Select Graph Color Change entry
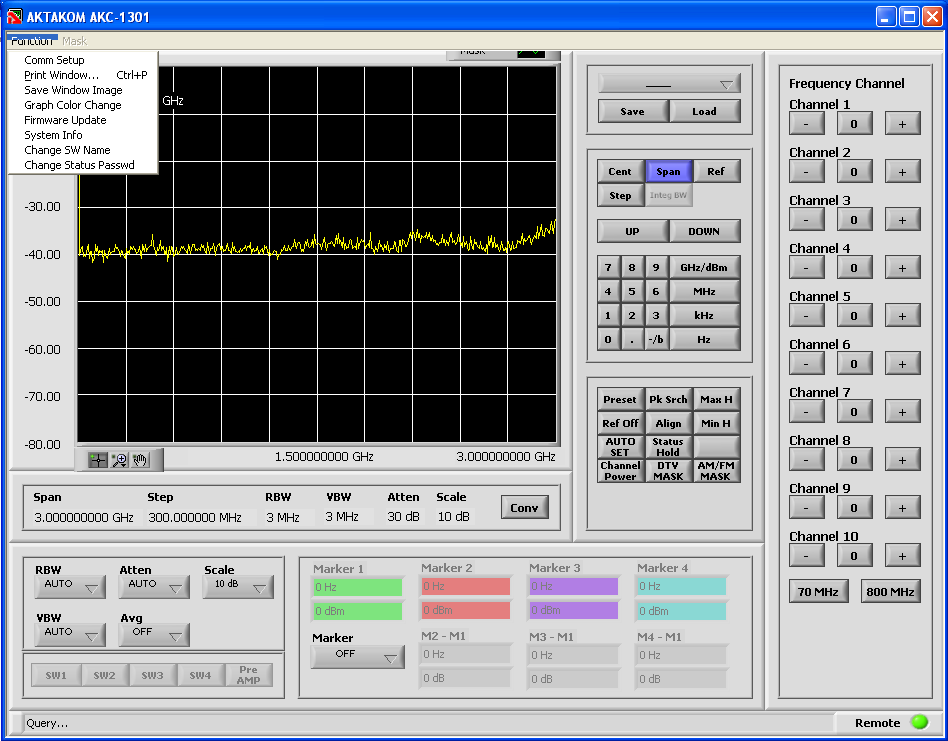948x741 pixels. [83, 105]
